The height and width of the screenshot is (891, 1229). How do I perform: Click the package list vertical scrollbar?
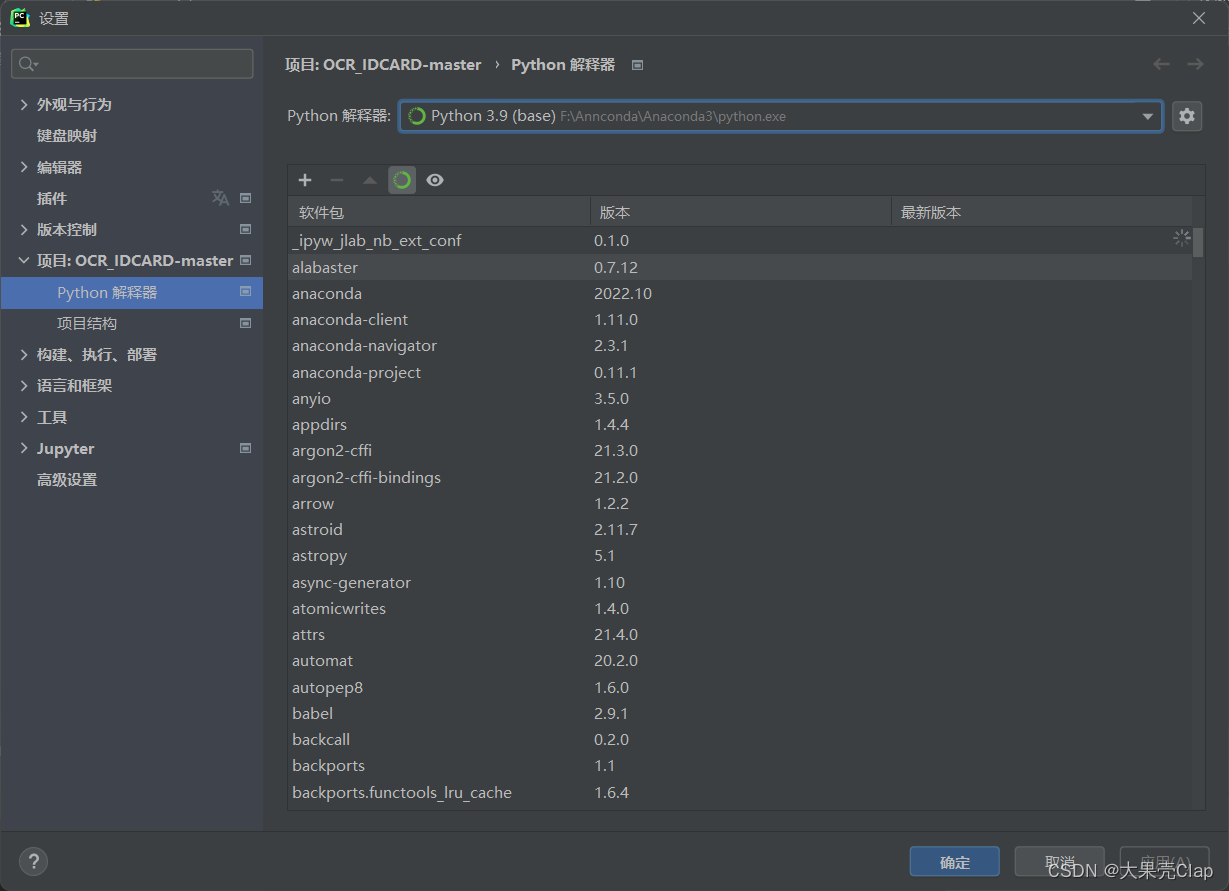(x=1198, y=242)
